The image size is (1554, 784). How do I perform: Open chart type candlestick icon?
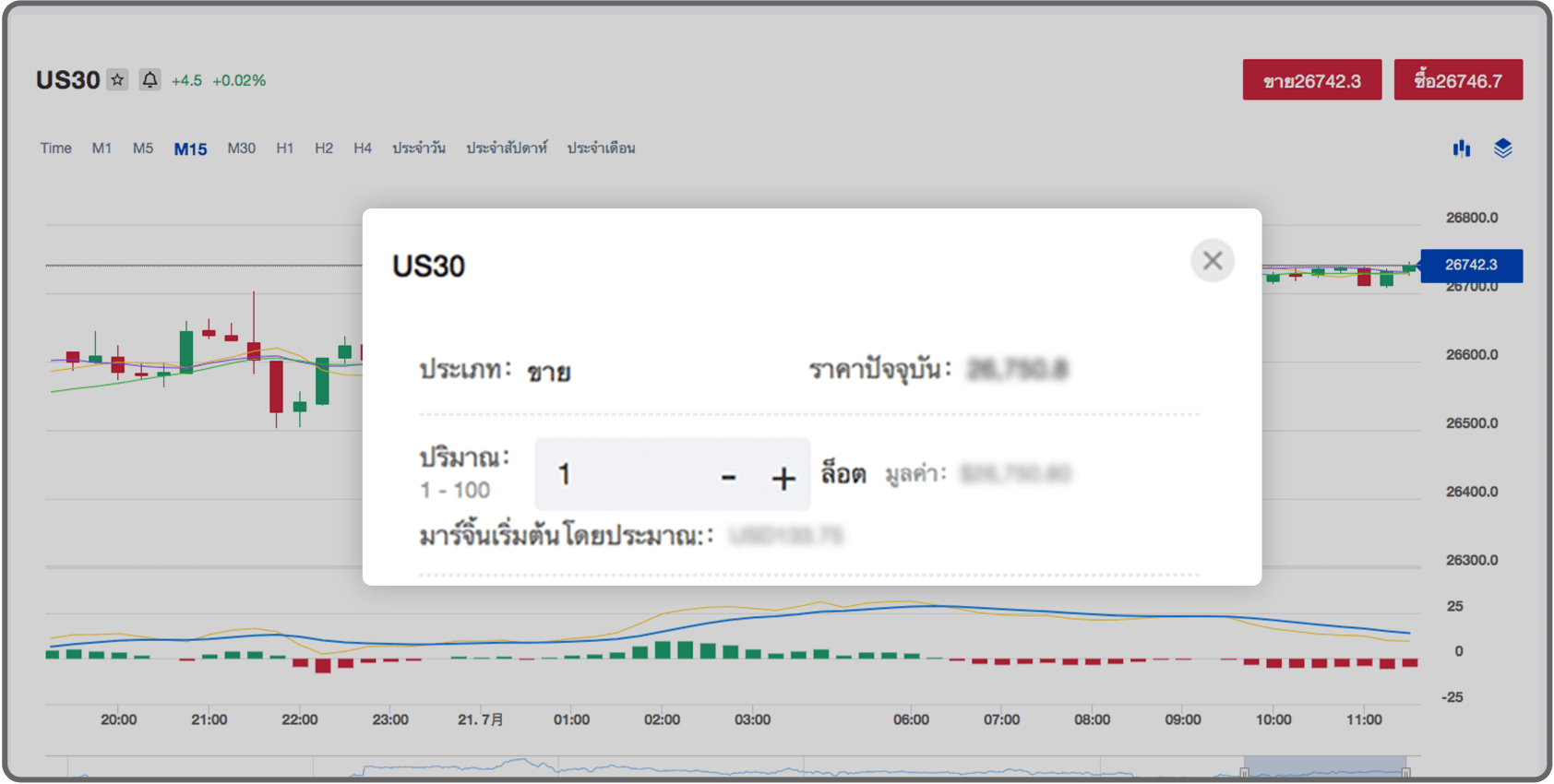pos(1461,148)
